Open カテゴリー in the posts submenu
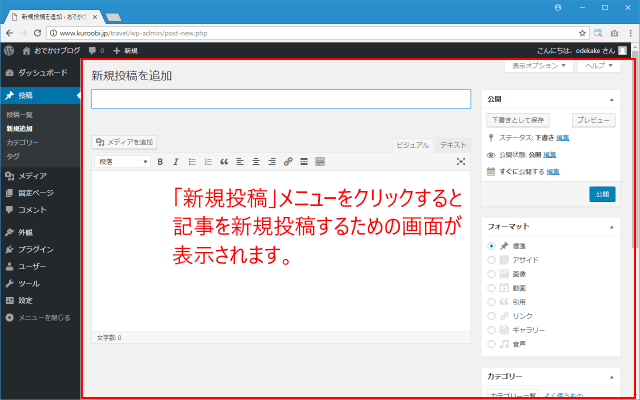This screenshot has height=400, width=640. [x=22, y=142]
